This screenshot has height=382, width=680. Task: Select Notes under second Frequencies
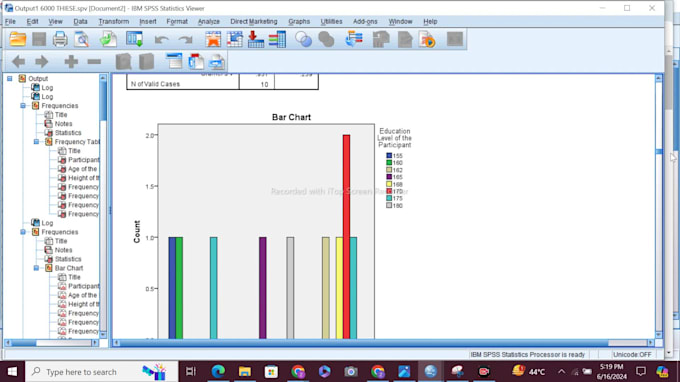click(x=63, y=250)
